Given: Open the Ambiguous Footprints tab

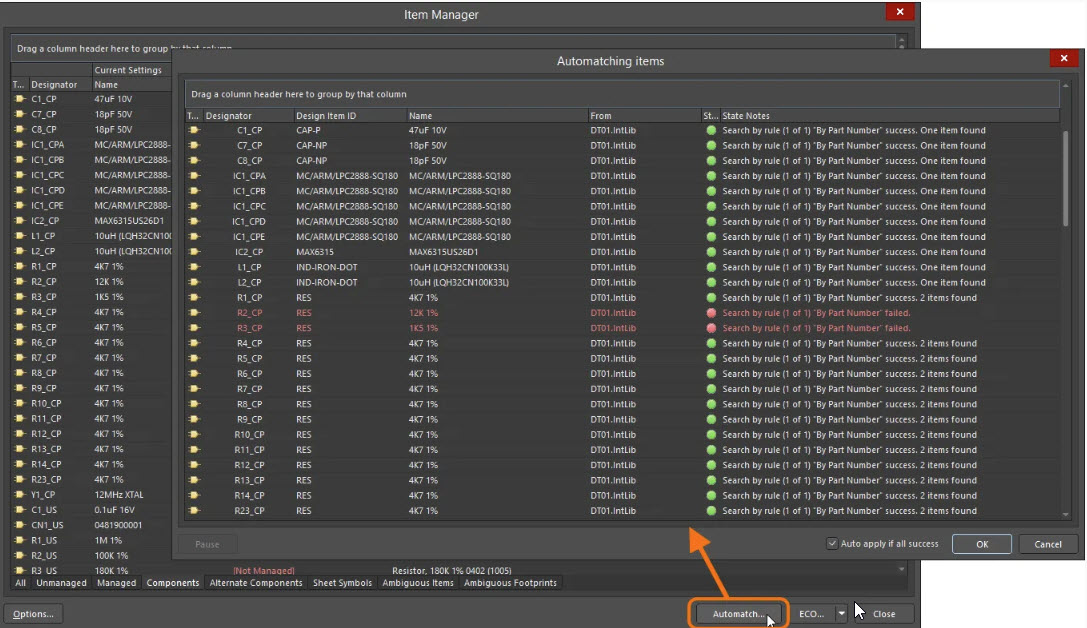Looking at the screenshot, I should coord(510,583).
